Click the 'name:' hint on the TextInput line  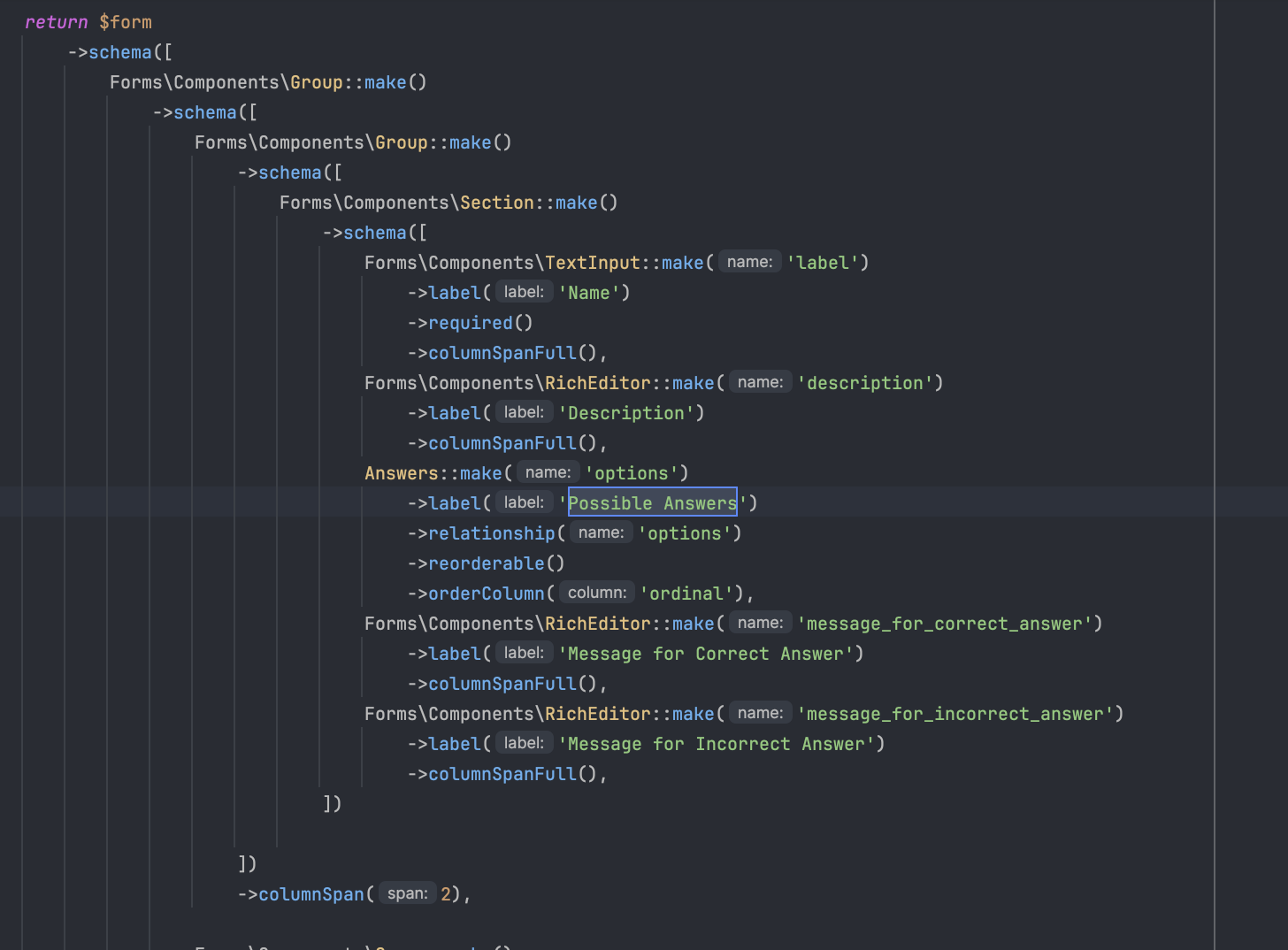tap(750, 262)
